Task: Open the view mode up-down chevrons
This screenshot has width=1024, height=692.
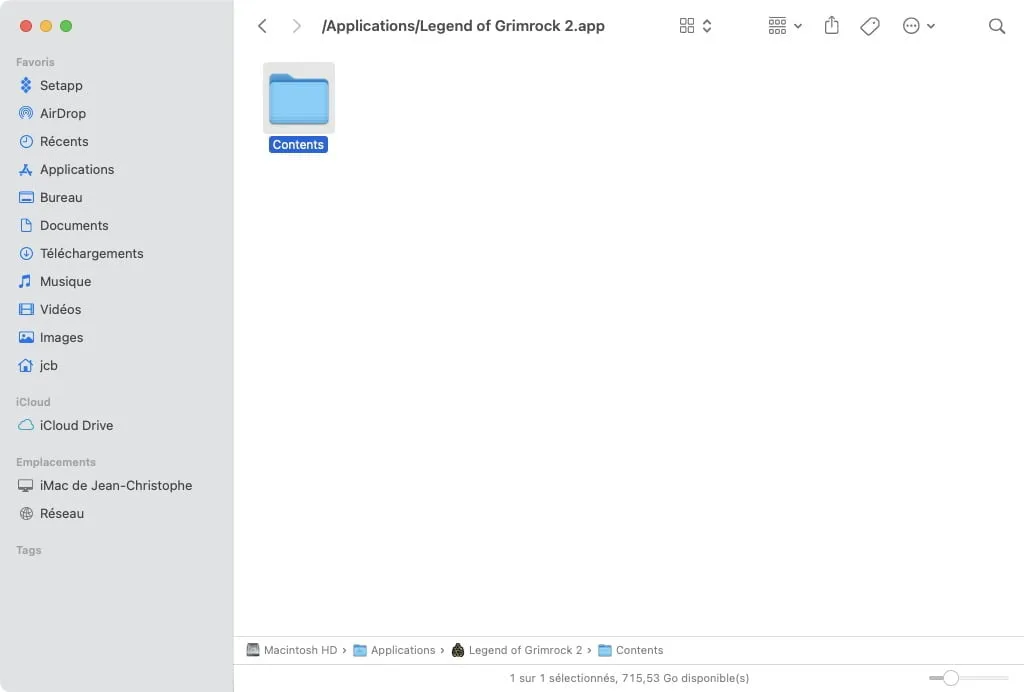Action: [707, 26]
